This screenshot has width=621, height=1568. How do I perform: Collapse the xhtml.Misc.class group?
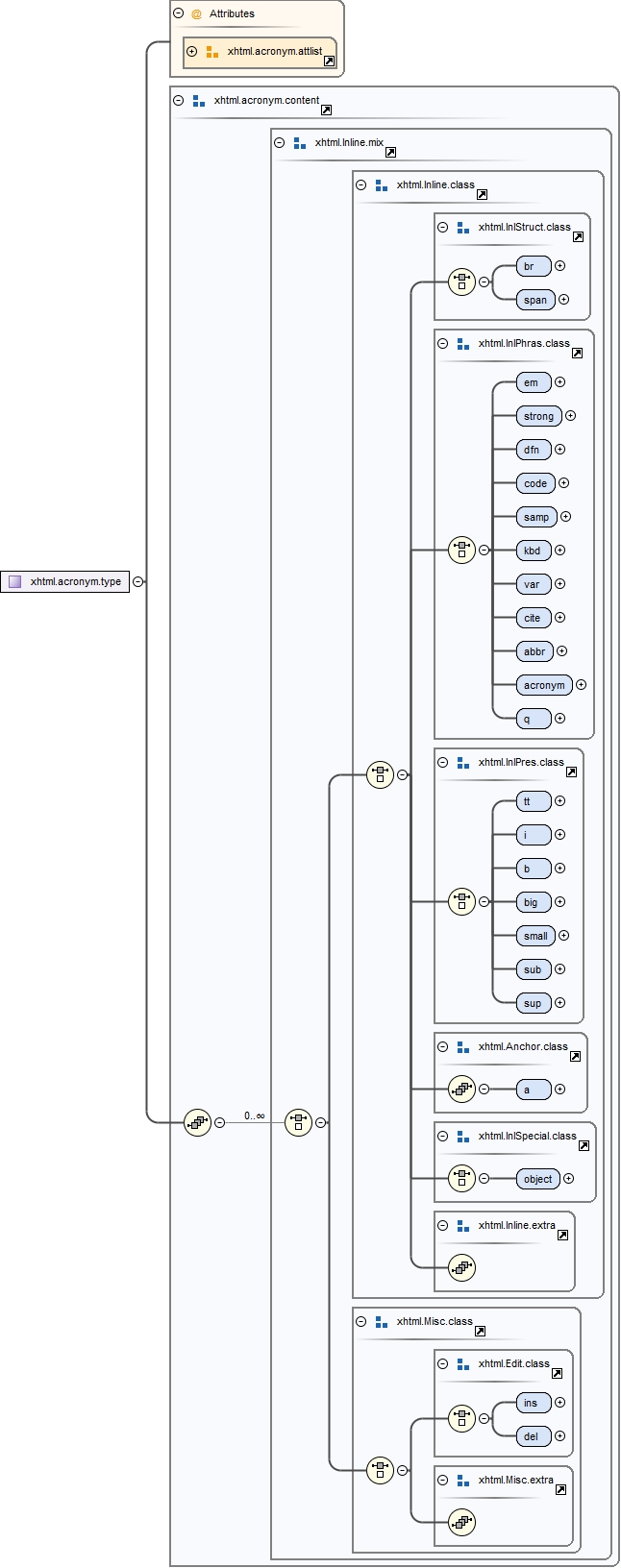pyautogui.click(x=360, y=1321)
